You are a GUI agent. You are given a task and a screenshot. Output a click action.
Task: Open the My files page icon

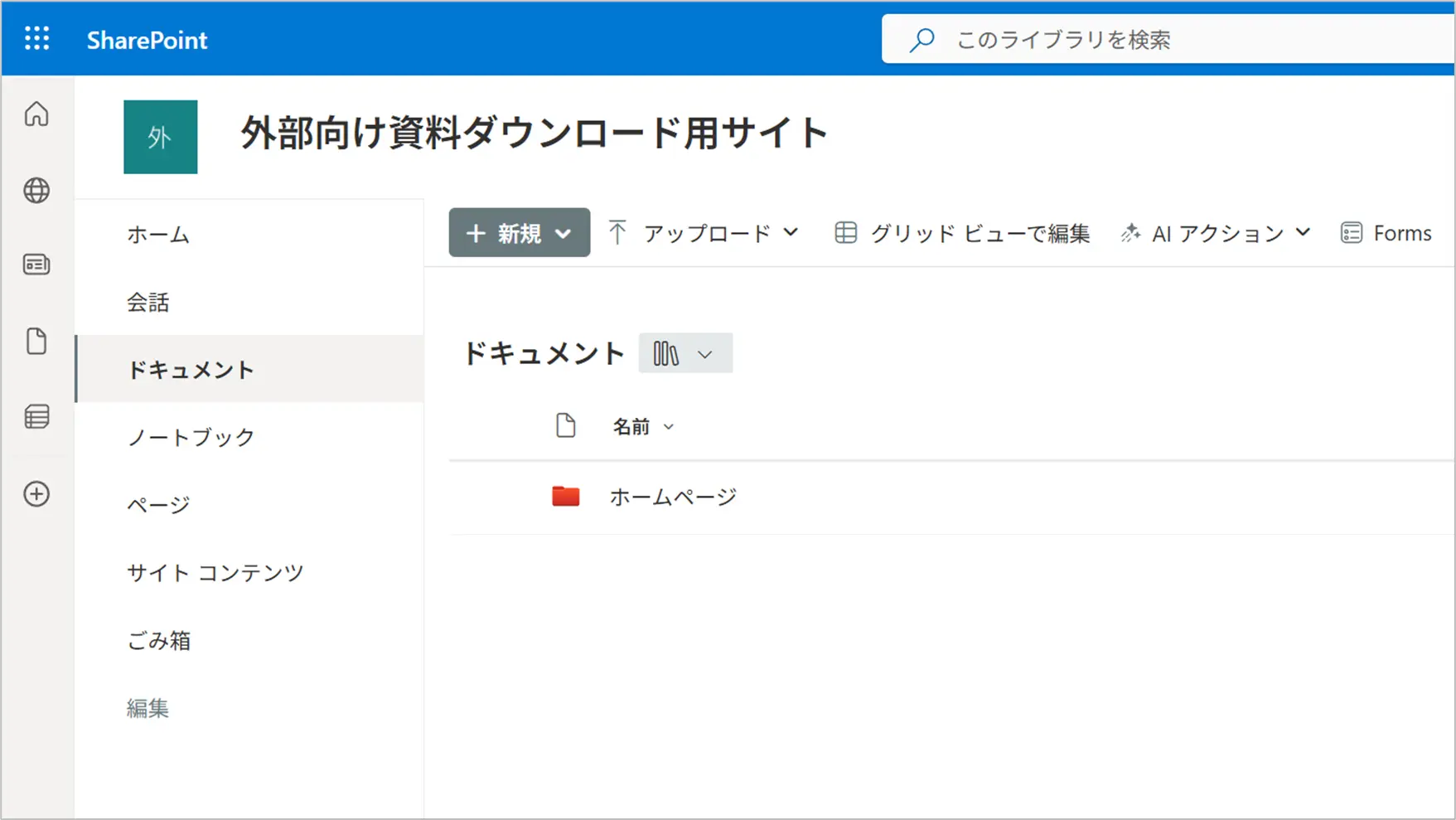click(x=36, y=341)
